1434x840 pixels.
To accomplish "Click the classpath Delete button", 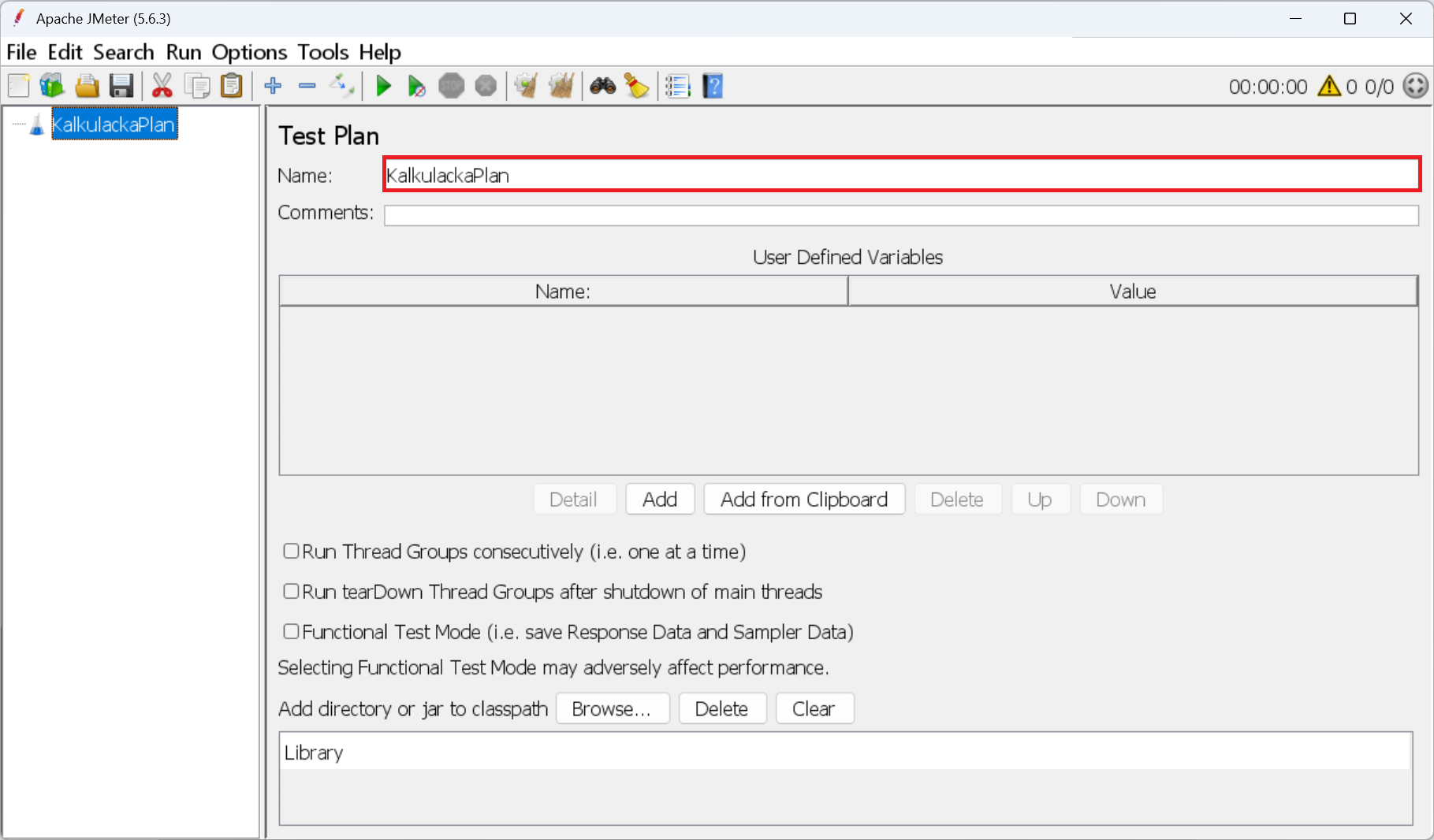I will tap(722, 709).
